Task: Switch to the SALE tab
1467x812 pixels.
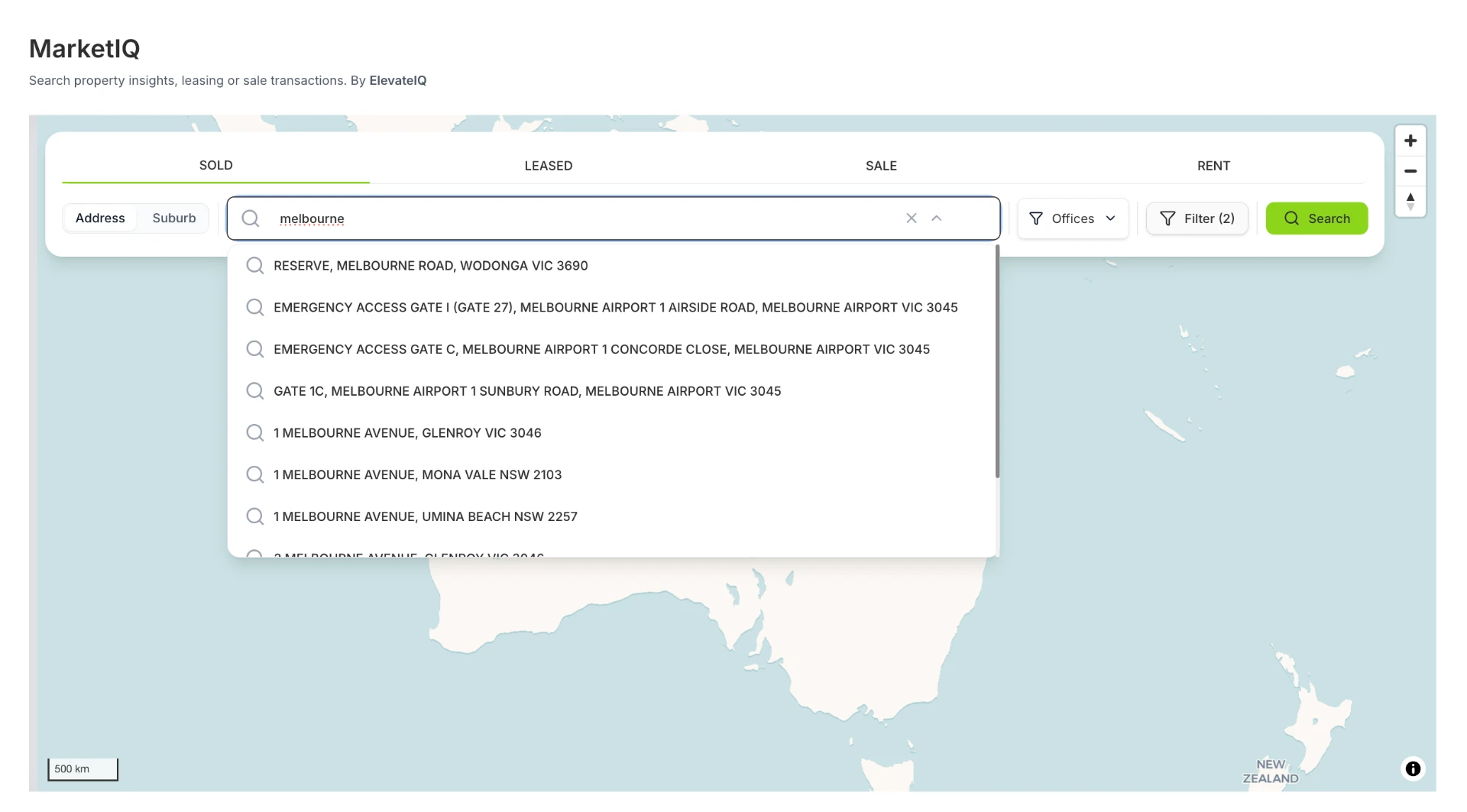Action: tap(881, 166)
